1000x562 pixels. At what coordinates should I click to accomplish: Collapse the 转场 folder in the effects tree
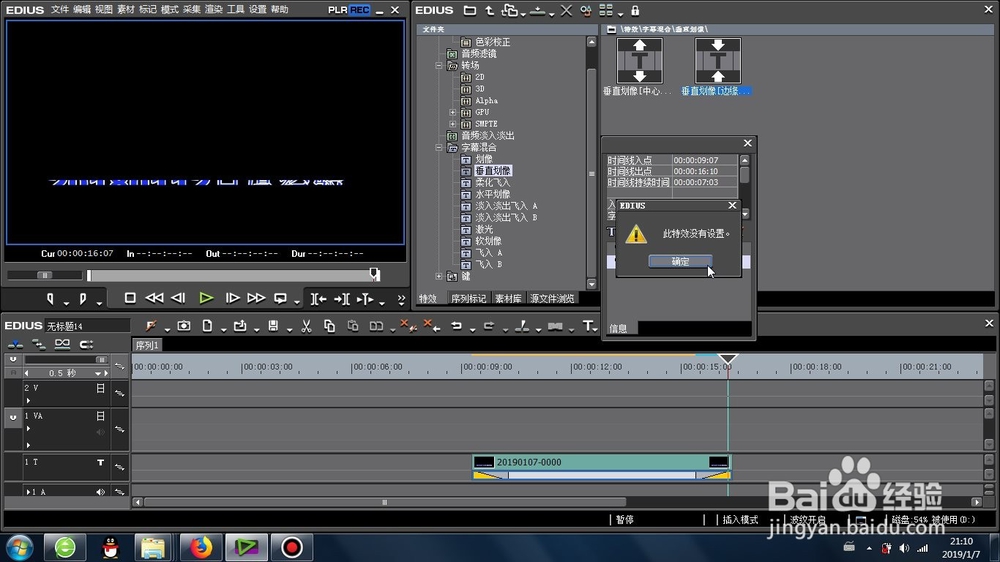point(439,66)
